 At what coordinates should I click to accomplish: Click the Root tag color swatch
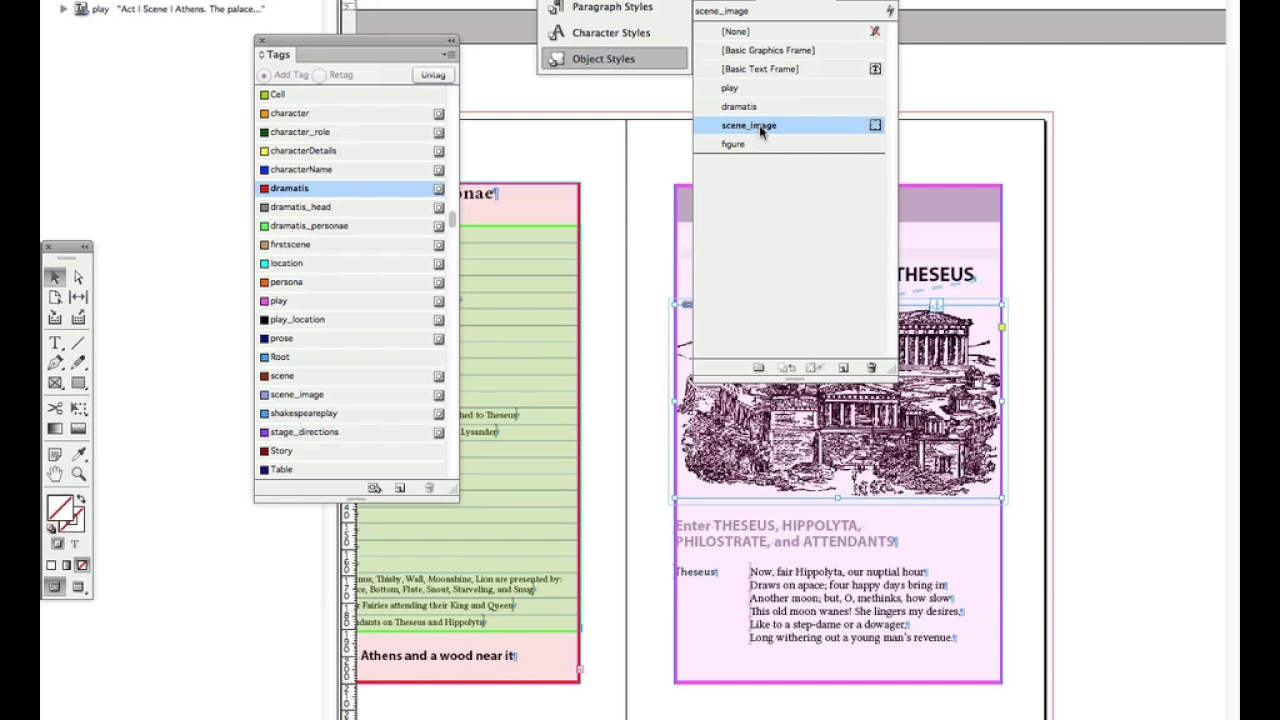[264, 357]
